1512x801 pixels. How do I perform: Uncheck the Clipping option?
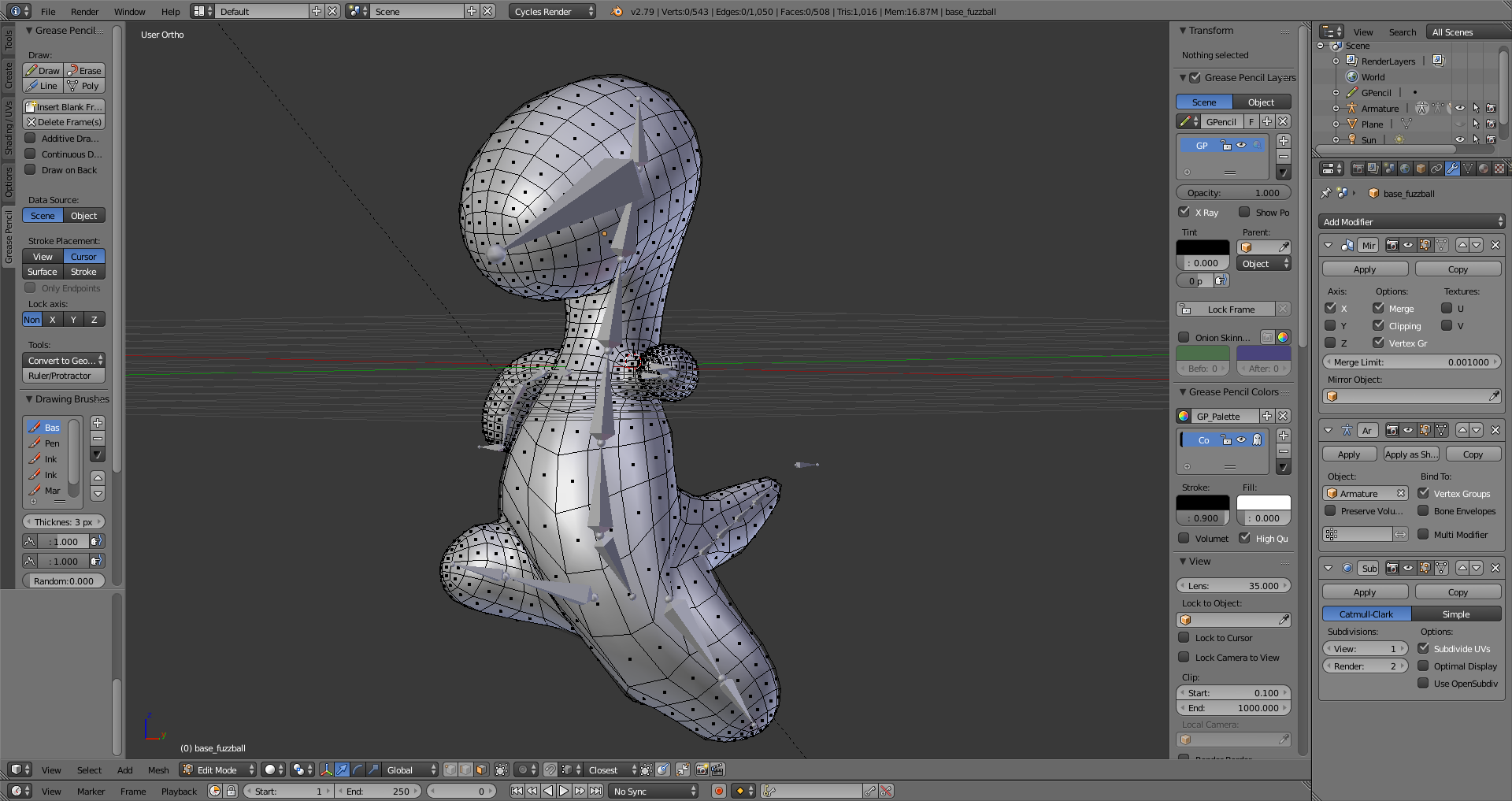1379,325
